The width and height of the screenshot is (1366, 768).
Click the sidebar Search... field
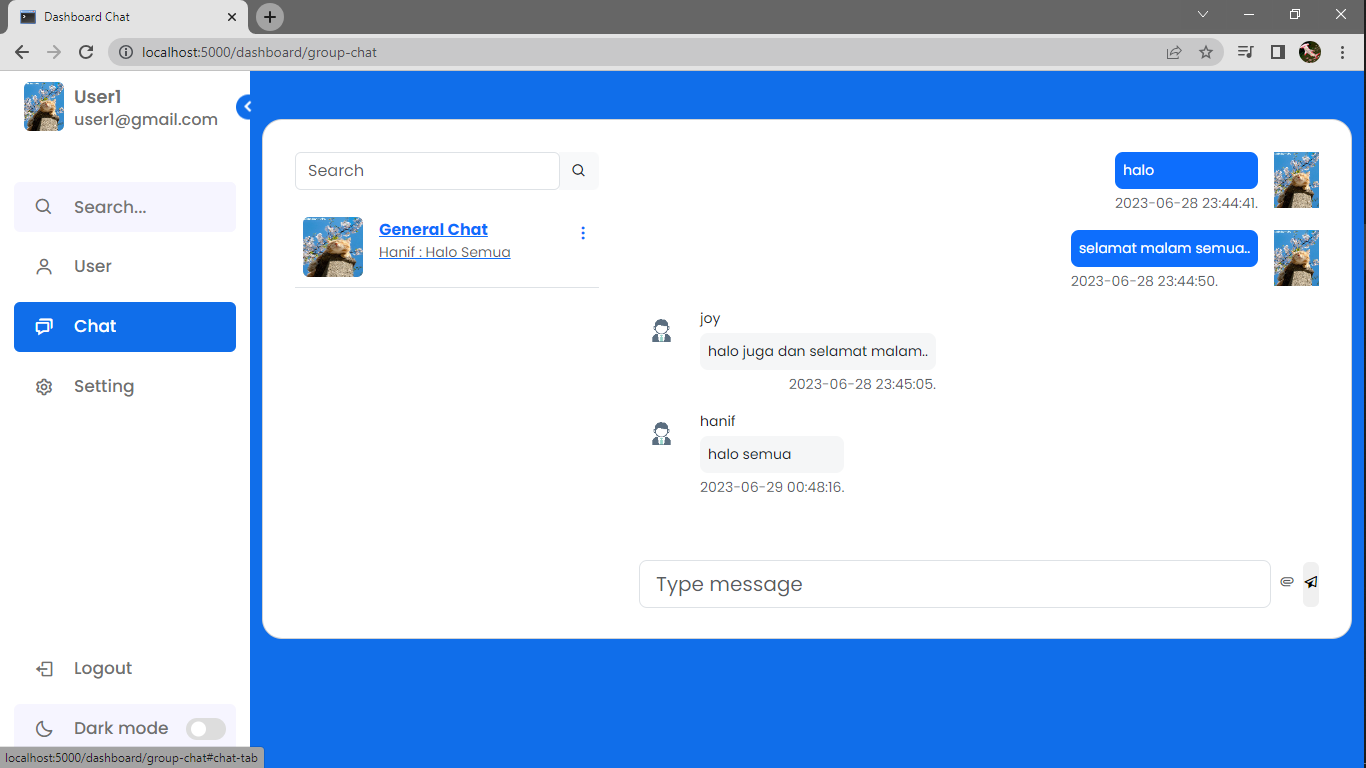(125, 207)
